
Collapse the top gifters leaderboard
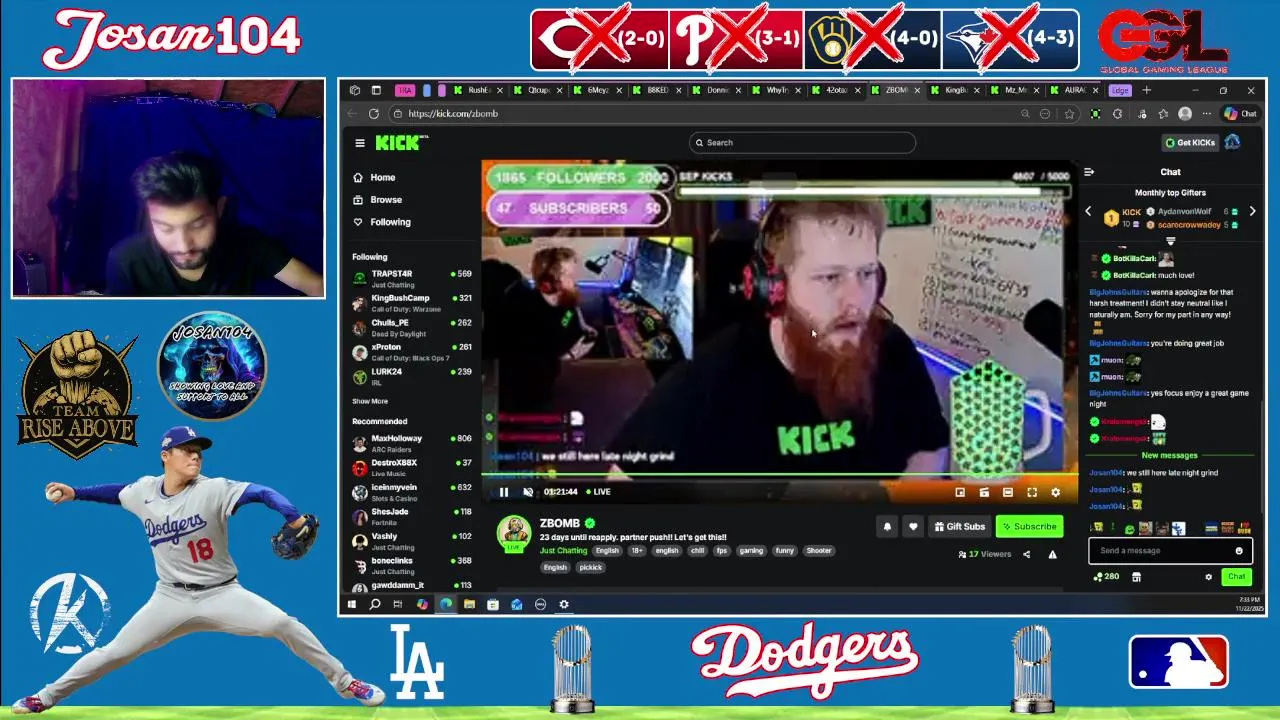click(1170, 241)
